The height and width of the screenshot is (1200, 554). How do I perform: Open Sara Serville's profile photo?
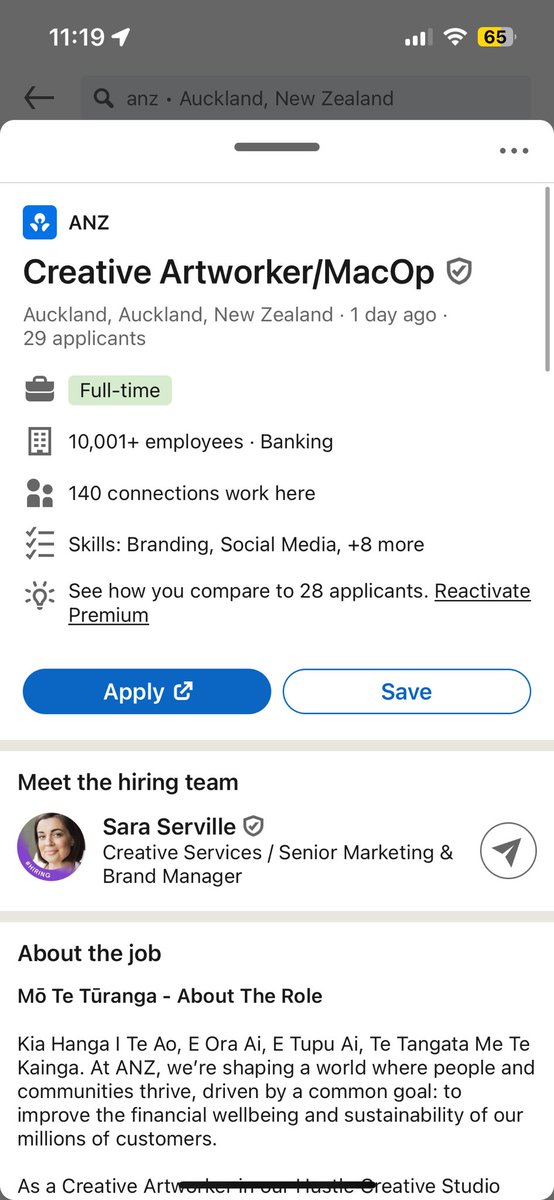[x=51, y=847]
